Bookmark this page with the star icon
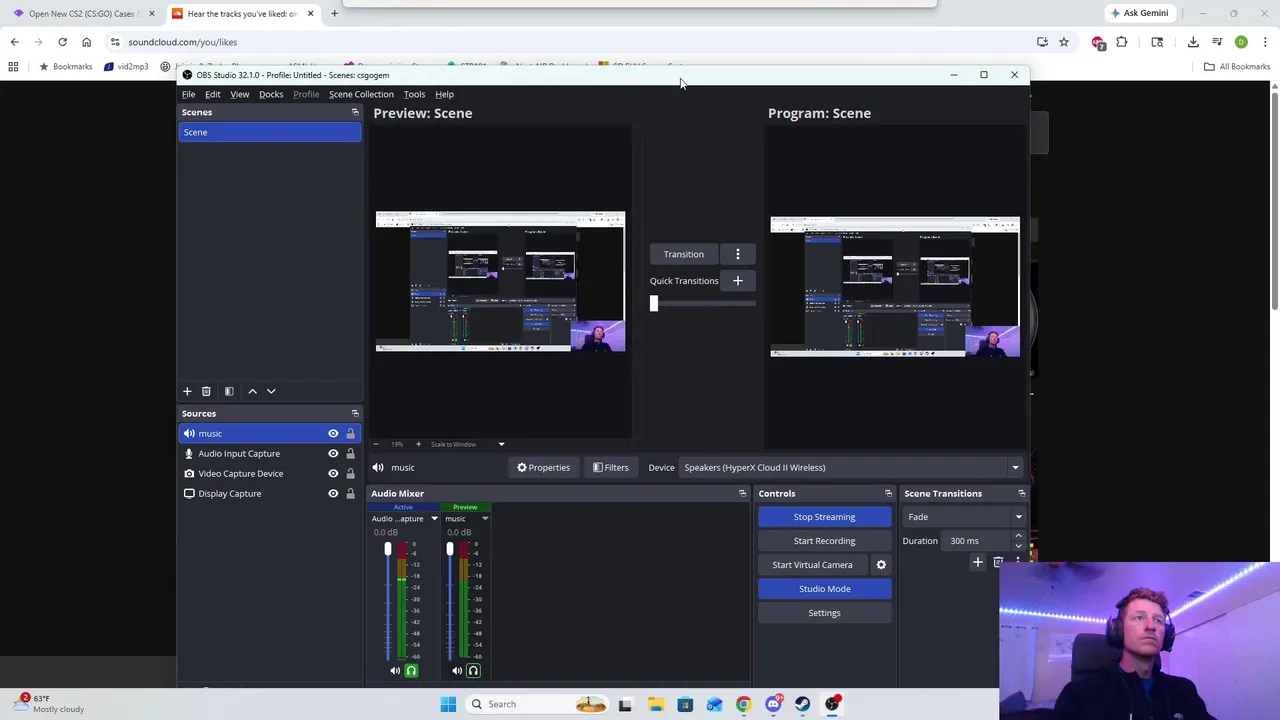This screenshot has height=720, width=1280. point(1064,42)
